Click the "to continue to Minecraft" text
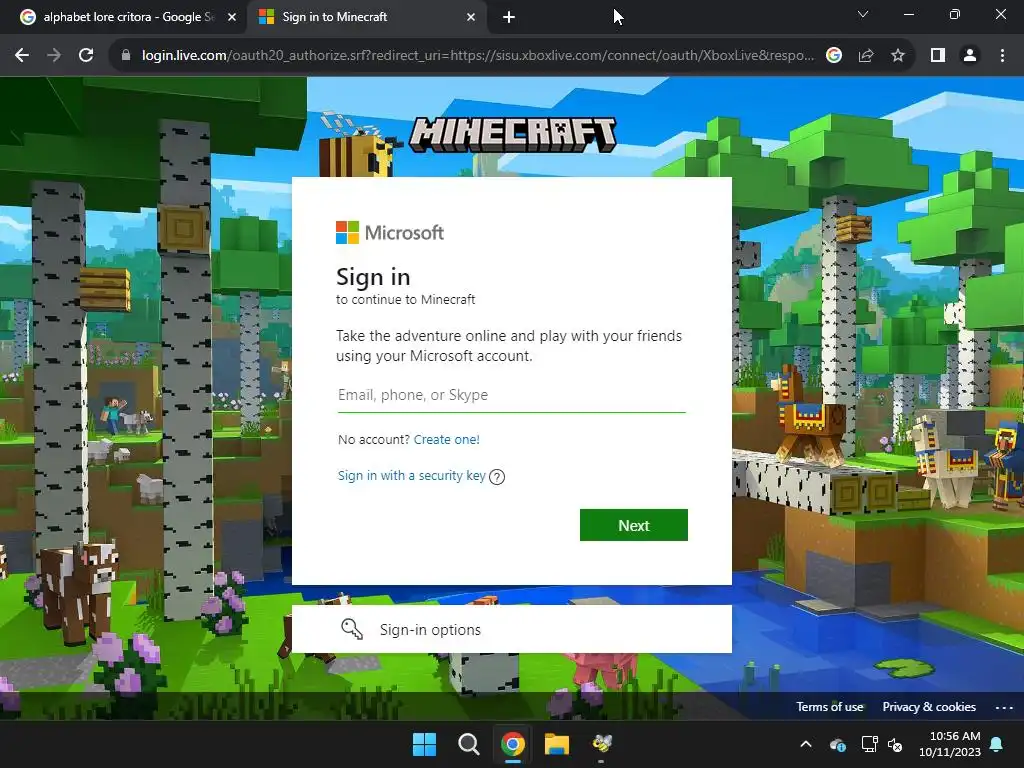 pos(406,300)
